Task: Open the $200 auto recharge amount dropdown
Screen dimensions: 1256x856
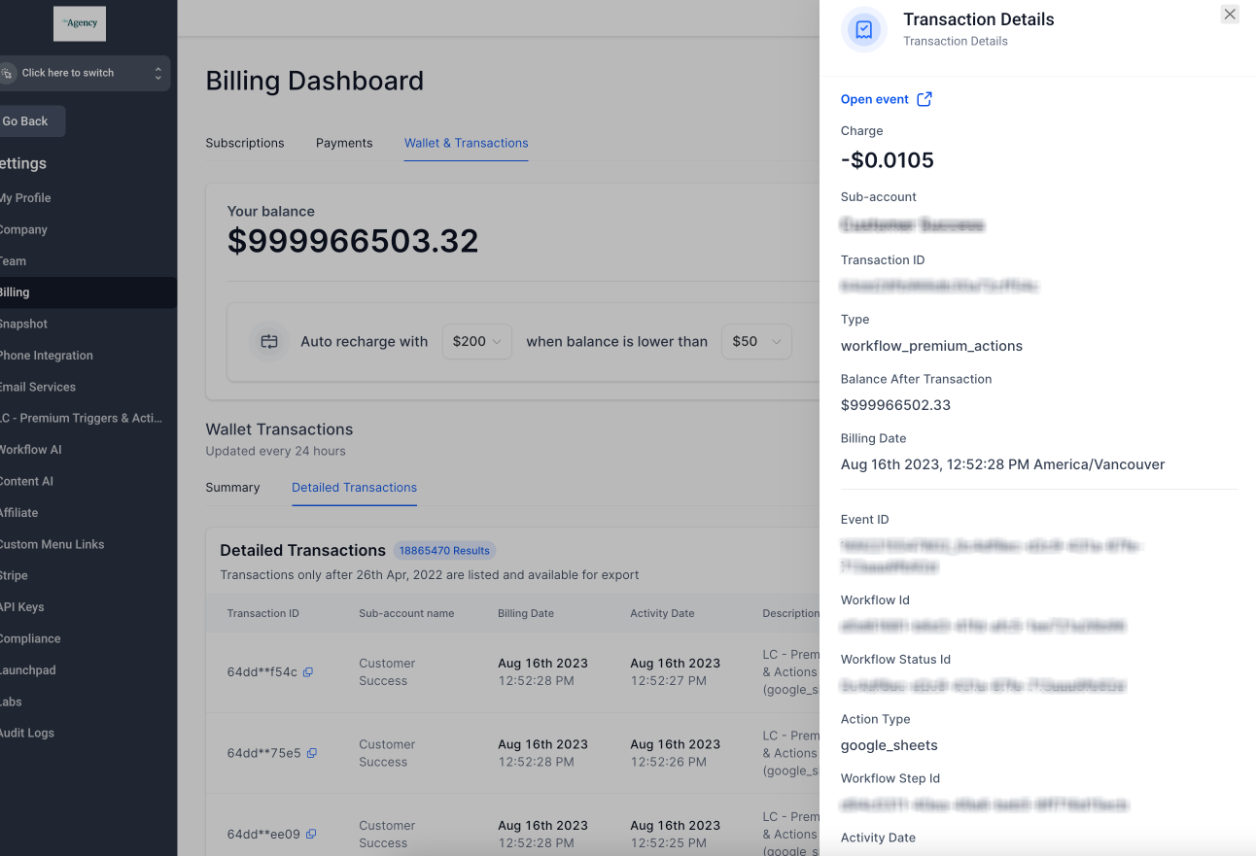Action: click(x=477, y=341)
